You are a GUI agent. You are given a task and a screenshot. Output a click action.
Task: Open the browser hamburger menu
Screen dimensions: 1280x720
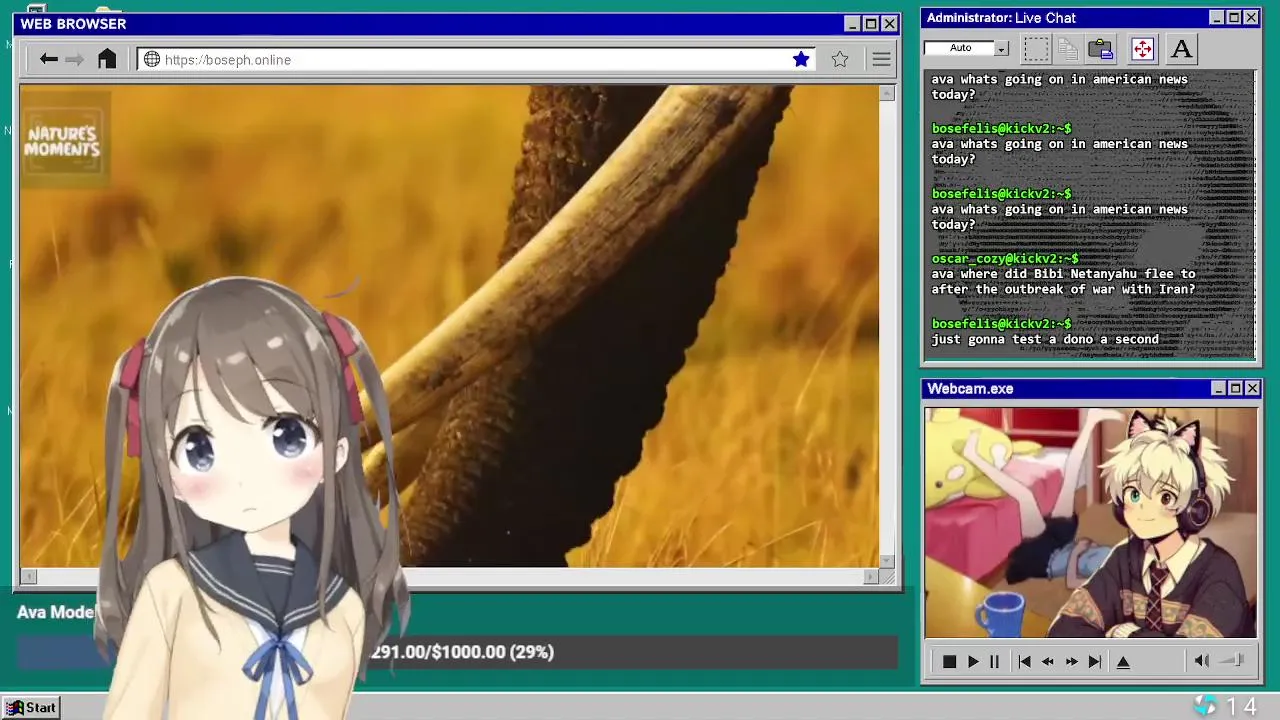(881, 60)
